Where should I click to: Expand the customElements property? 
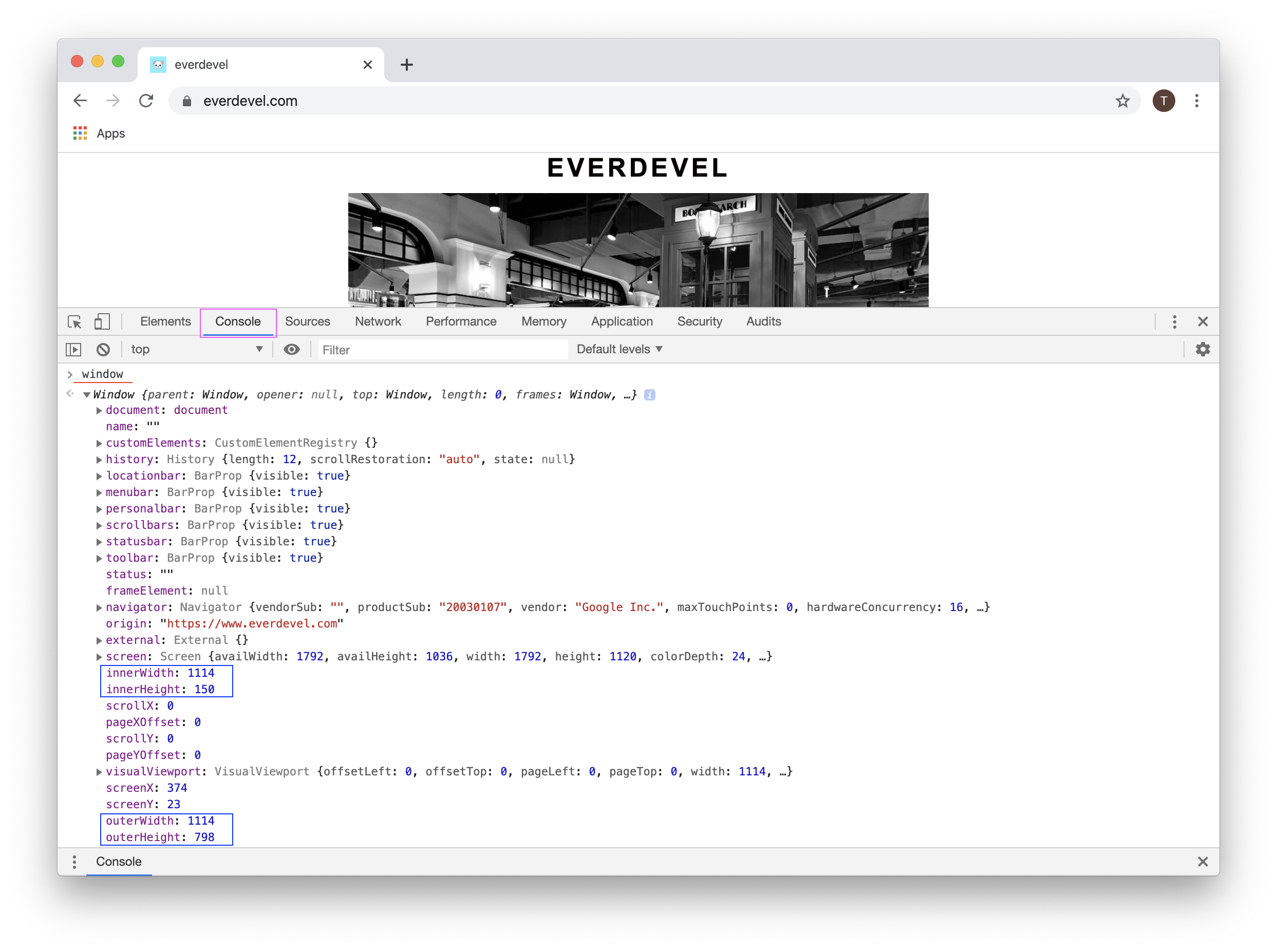pyautogui.click(x=99, y=443)
